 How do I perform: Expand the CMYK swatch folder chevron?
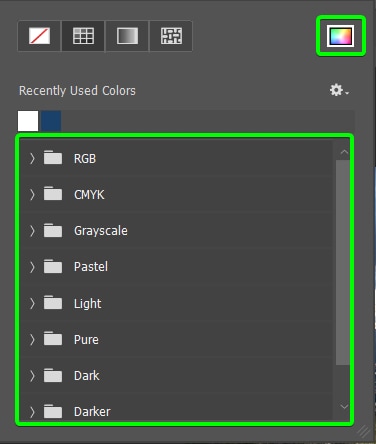pos(32,195)
